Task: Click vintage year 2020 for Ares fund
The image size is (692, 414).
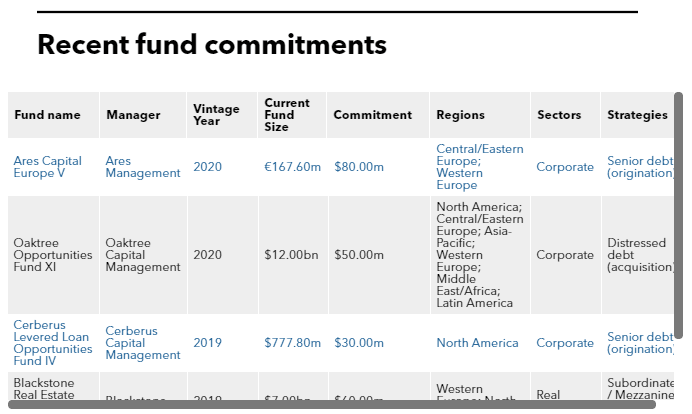Action: [207, 167]
